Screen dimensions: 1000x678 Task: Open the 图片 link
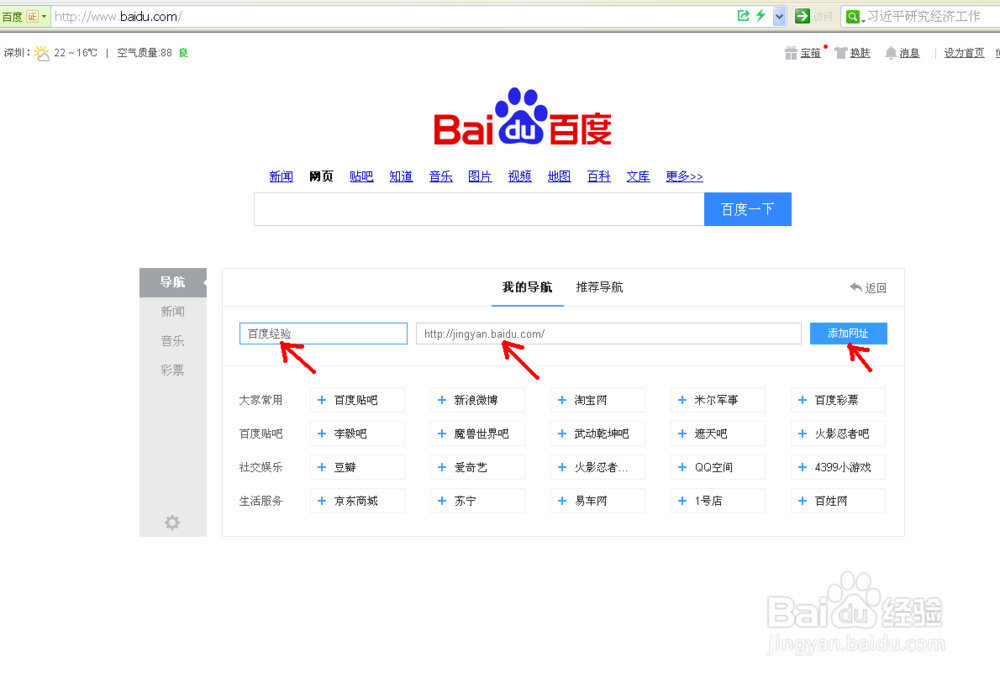pos(480,176)
